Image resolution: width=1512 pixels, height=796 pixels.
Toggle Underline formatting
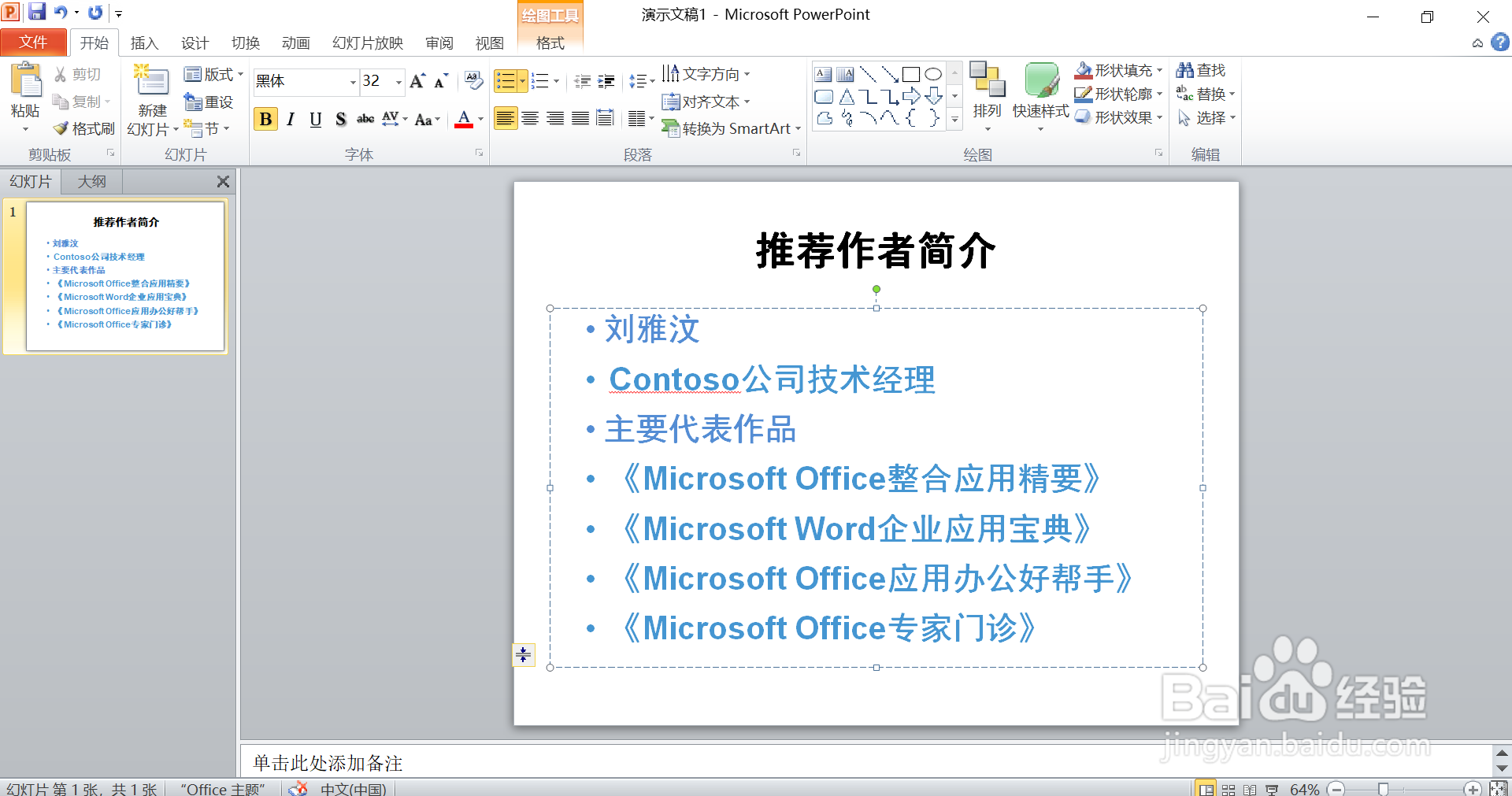(x=316, y=119)
